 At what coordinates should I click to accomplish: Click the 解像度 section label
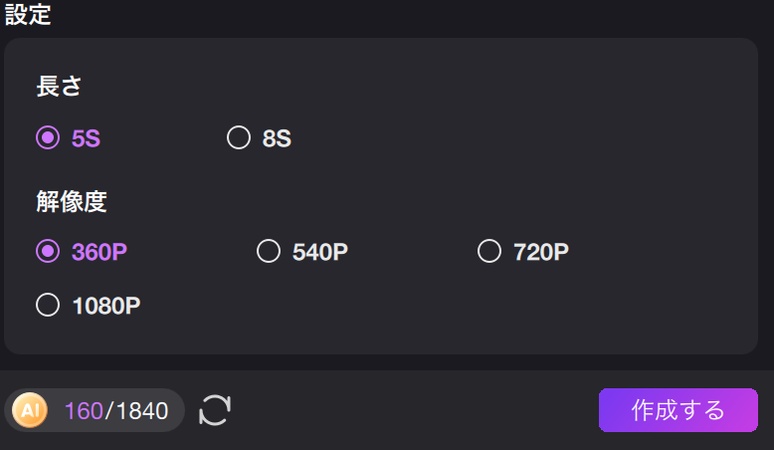(71, 201)
